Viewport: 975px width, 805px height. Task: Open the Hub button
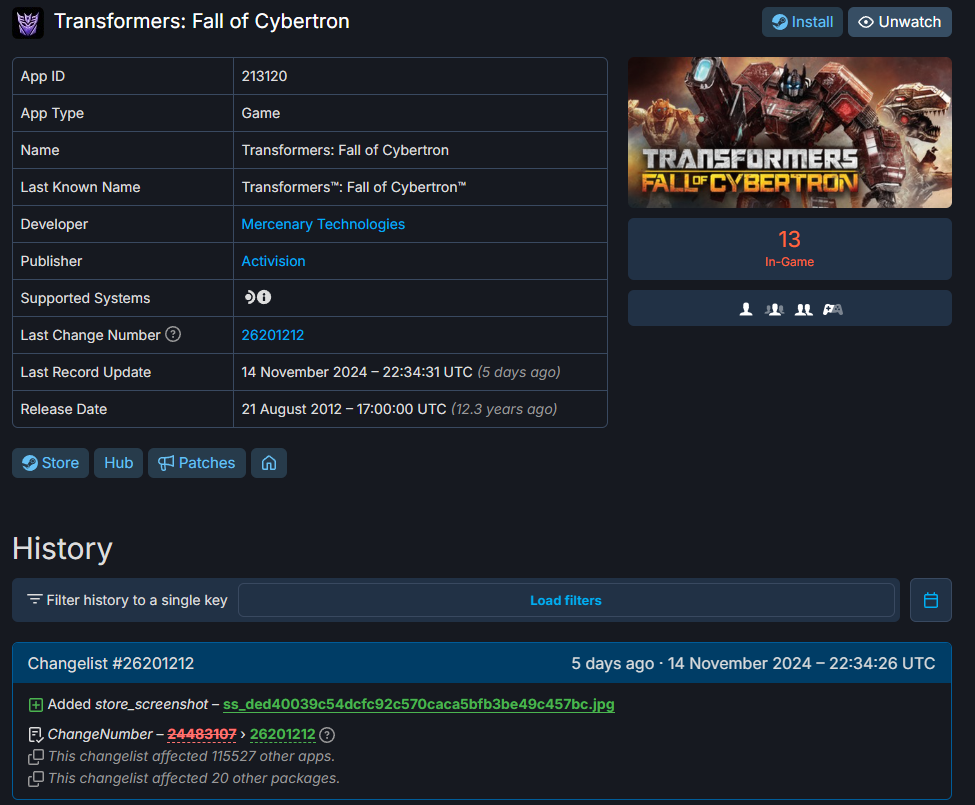coord(118,463)
